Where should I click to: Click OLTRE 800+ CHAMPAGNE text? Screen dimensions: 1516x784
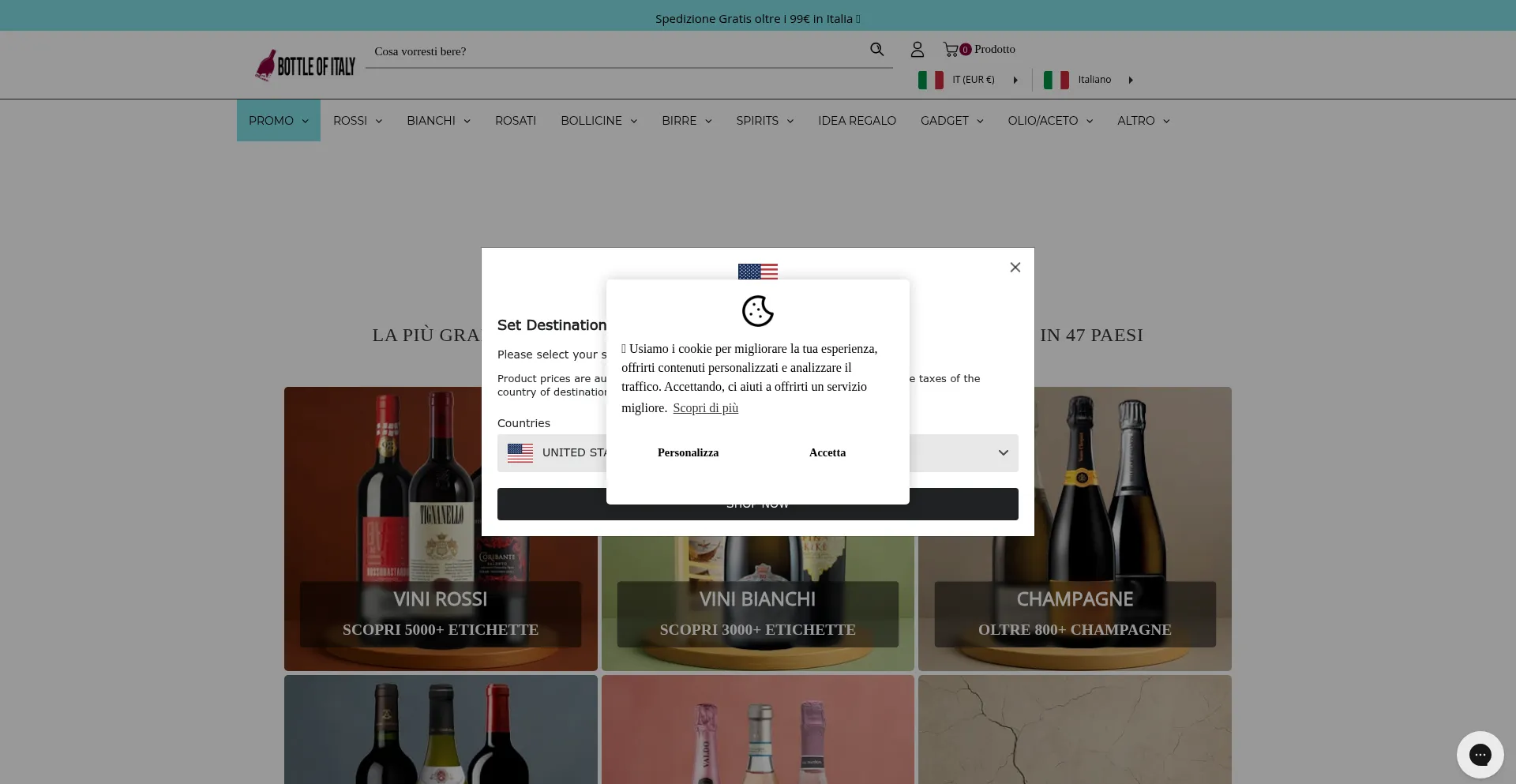[1075, 630]
